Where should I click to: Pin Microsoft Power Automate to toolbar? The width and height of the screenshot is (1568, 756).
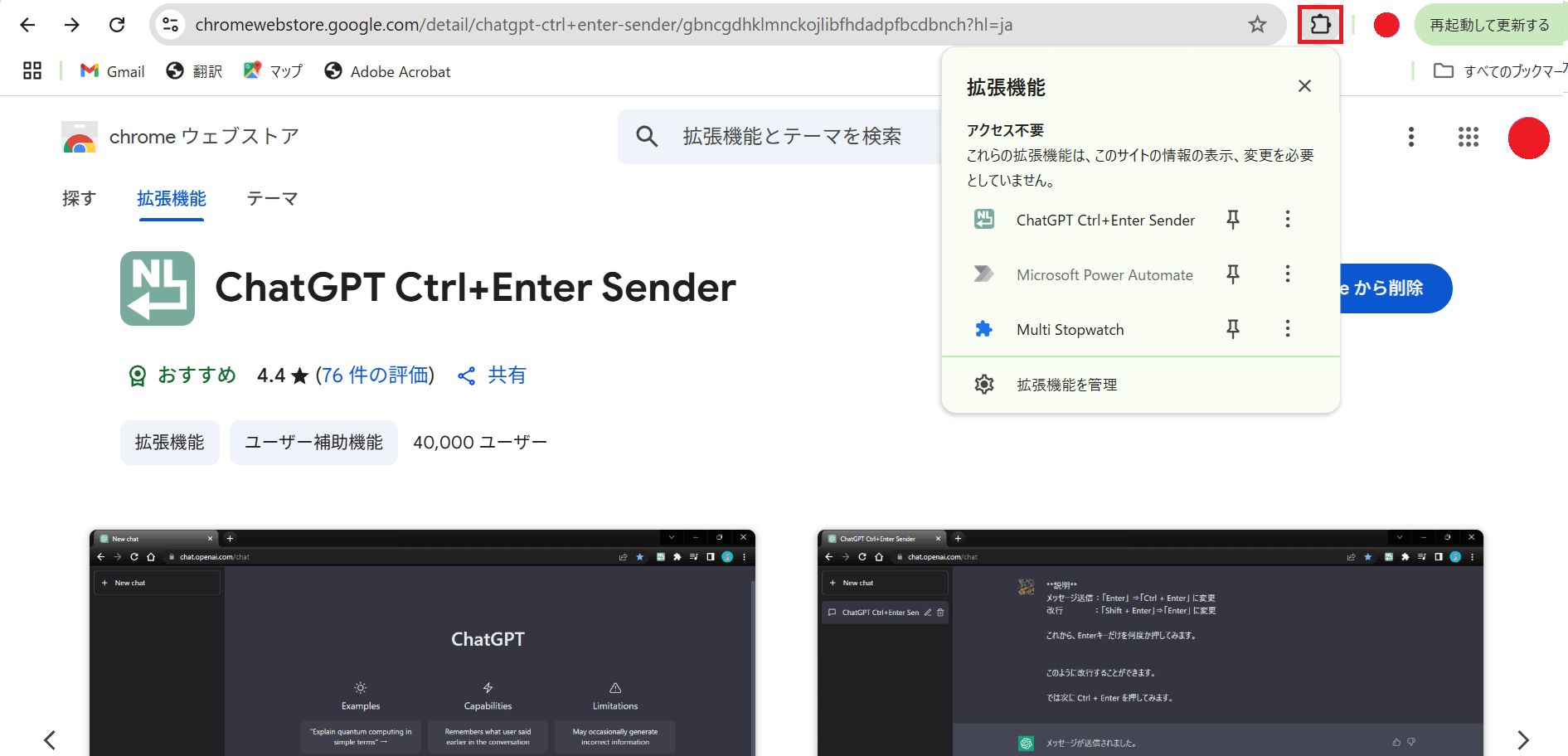pos(1233,274)
